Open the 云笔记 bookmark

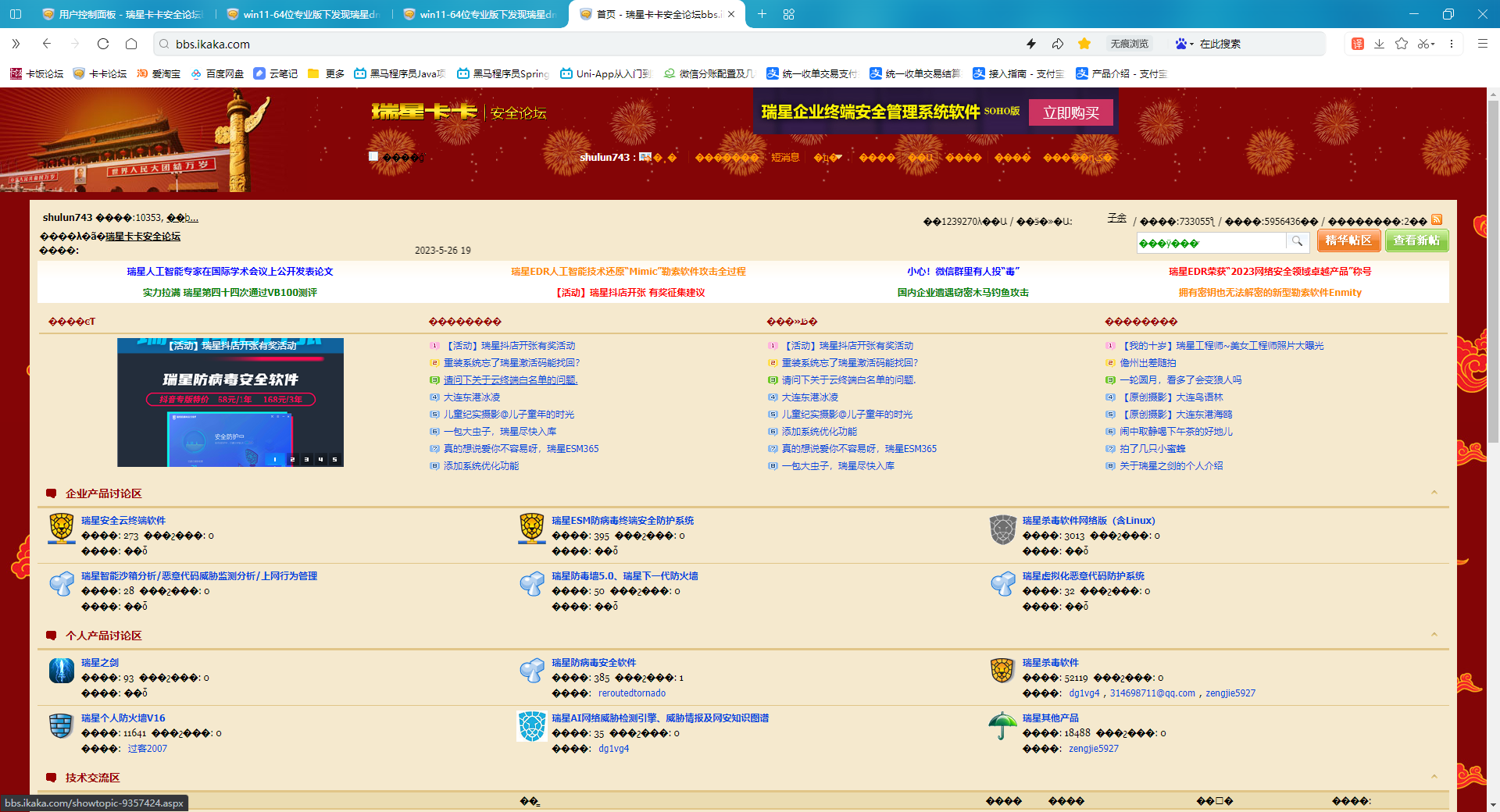276,73
